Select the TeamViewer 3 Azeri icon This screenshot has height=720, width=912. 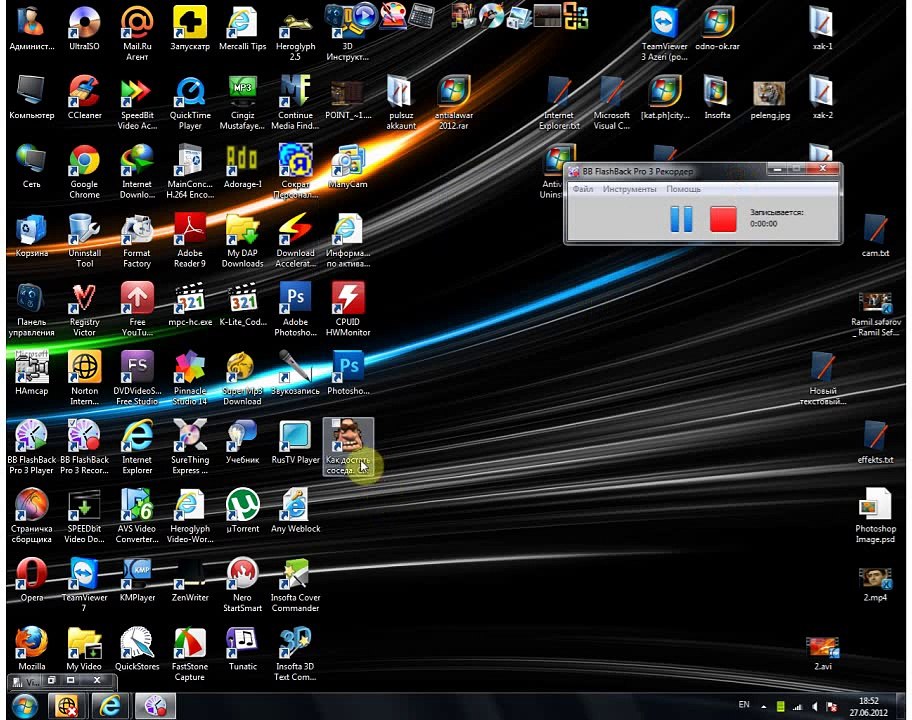[664, 34]
